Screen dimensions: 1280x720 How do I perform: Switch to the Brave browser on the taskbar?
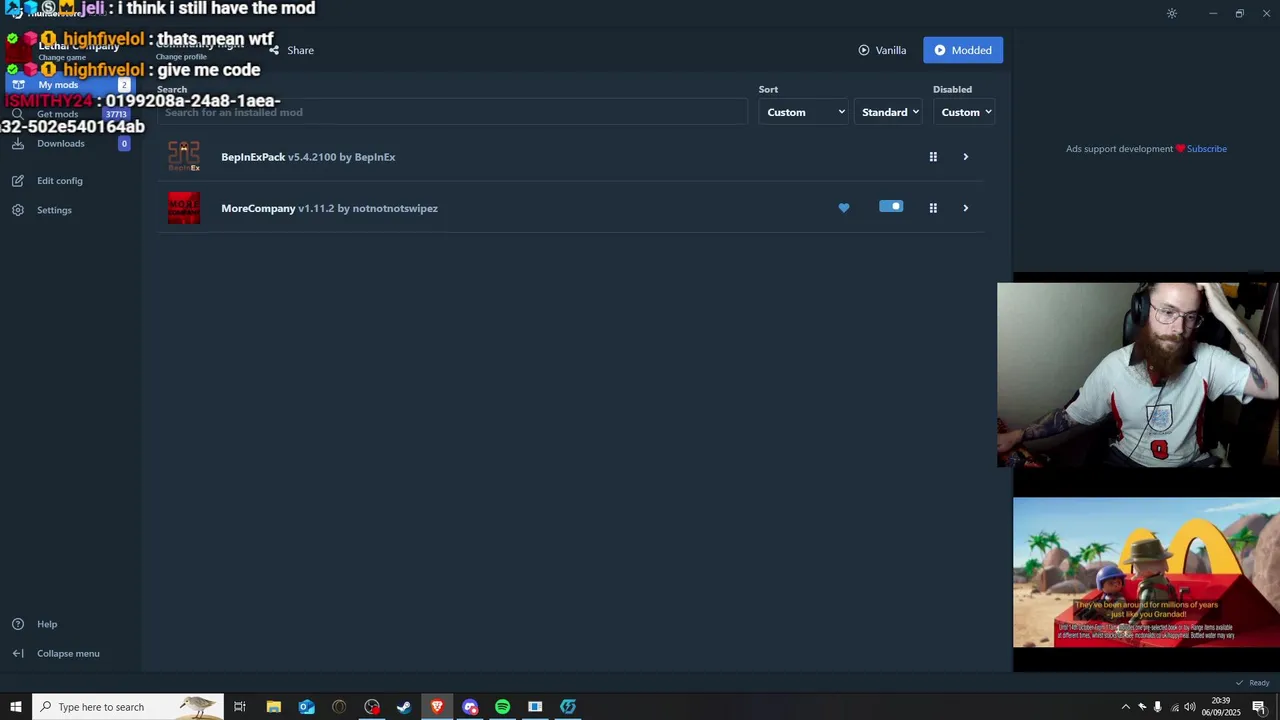[x=437, y=707]
